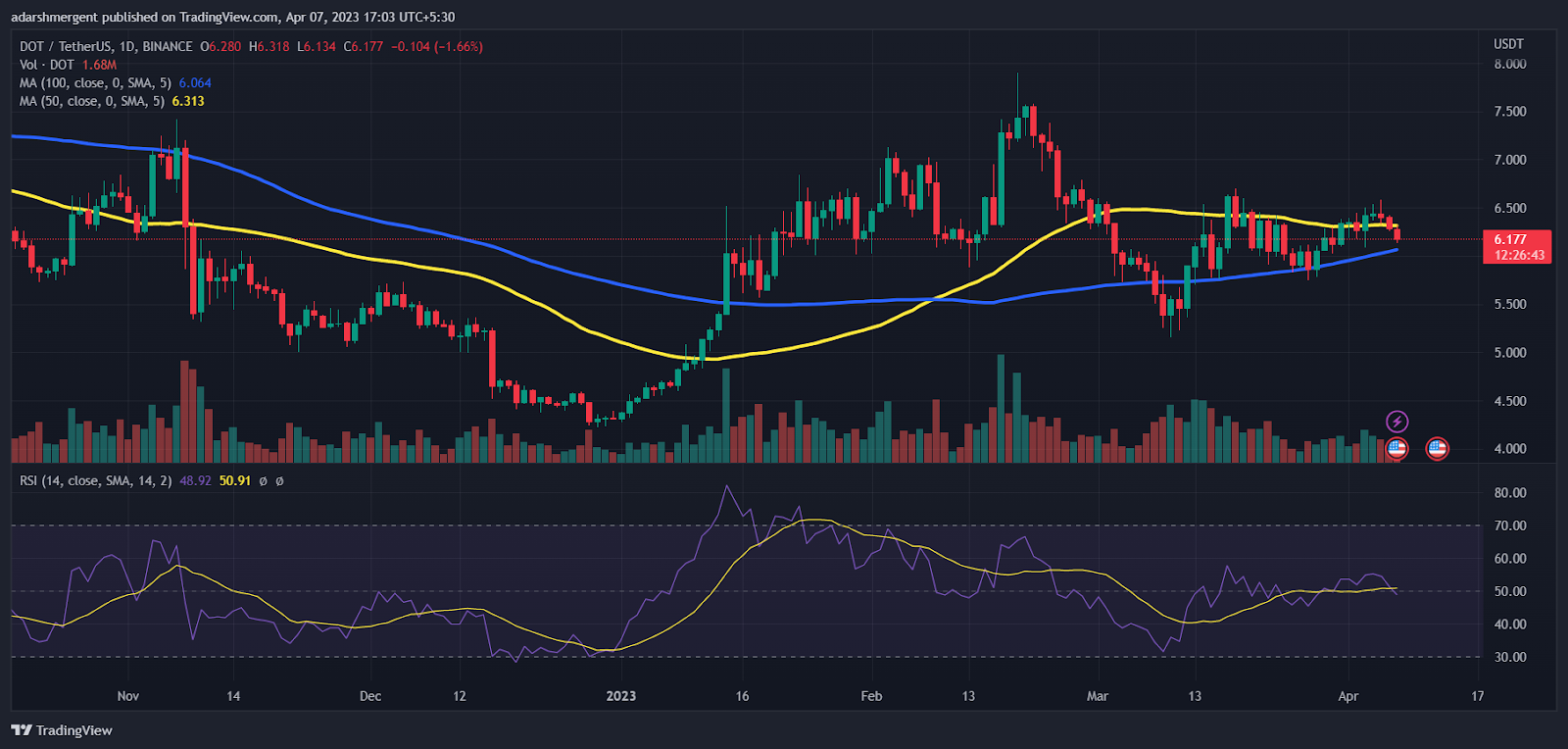Click the 6.313 MA 50 value
1568x749 pixels.
click(188, 101)
